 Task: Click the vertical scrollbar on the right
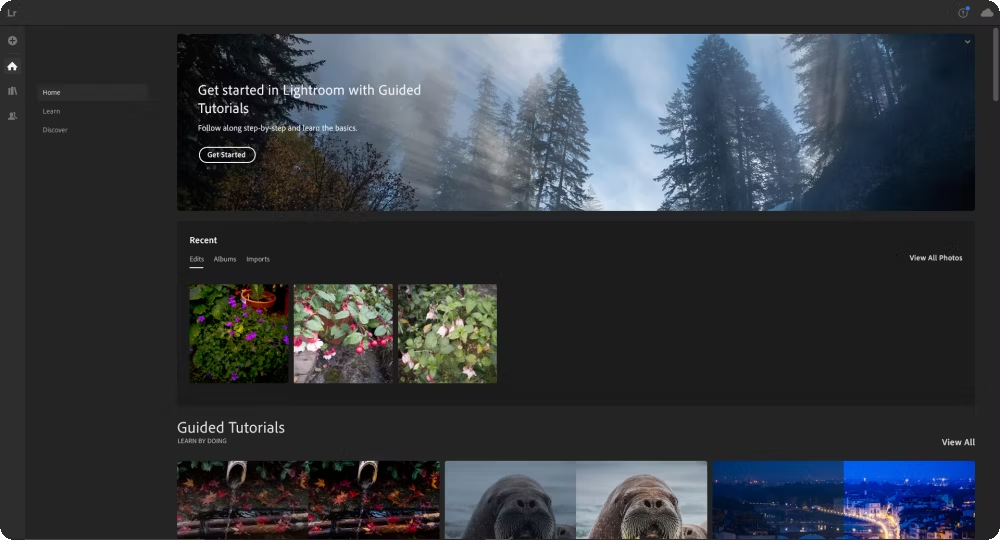pyautogui.click(x=996, y=64)
